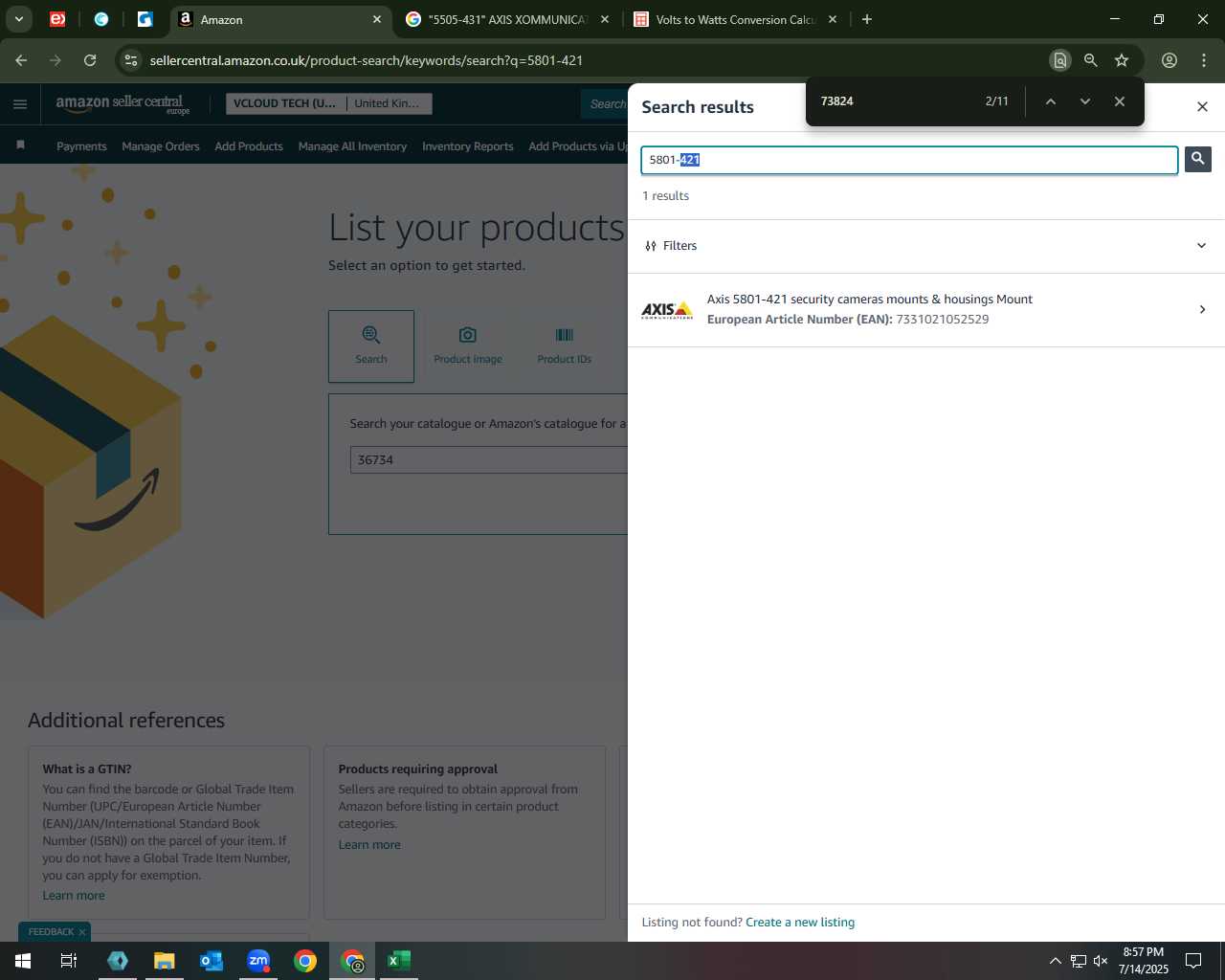Close the find-in-page bar
The image size is (1225, 980).
pyautogui.click(x=1119, y=101)
